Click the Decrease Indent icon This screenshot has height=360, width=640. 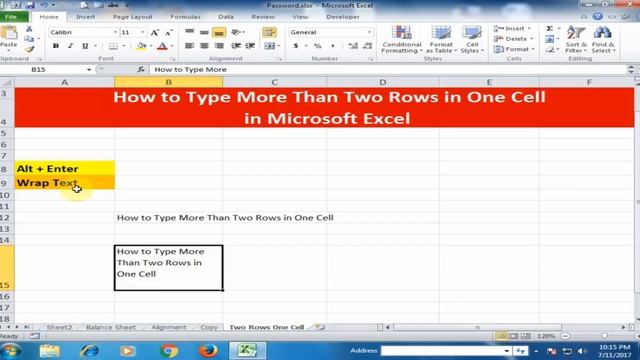point(236,46)
